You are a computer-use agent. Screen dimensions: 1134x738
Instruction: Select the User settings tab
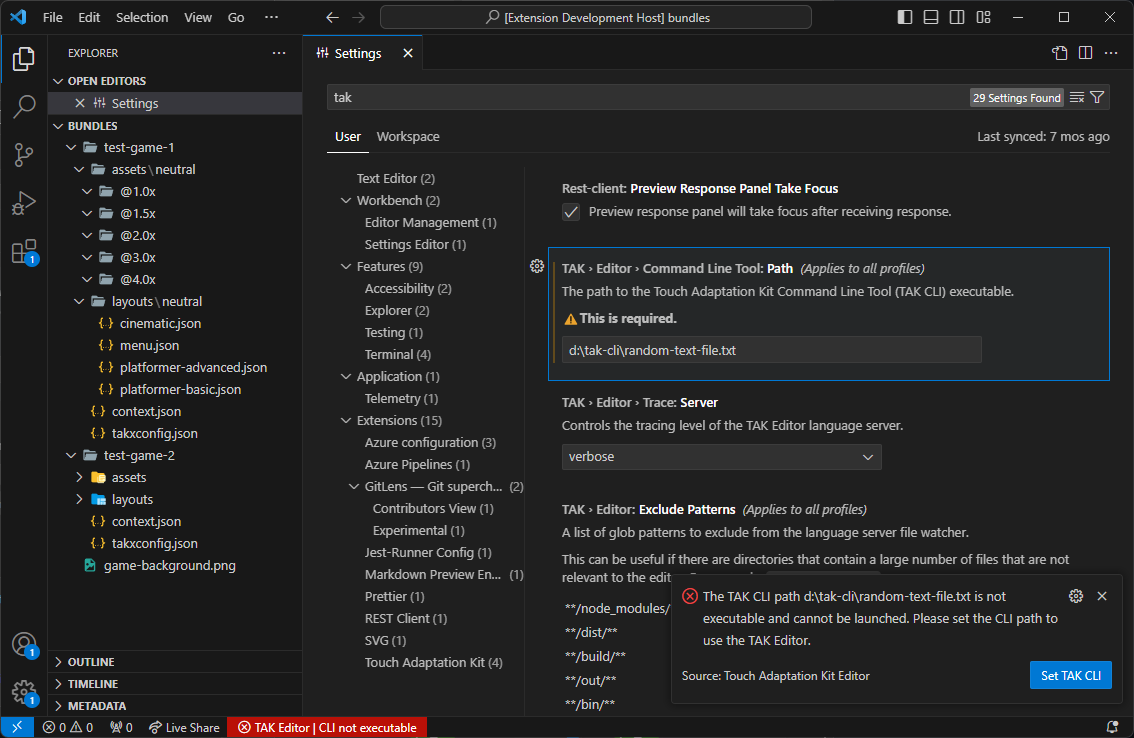pos(348,137)
